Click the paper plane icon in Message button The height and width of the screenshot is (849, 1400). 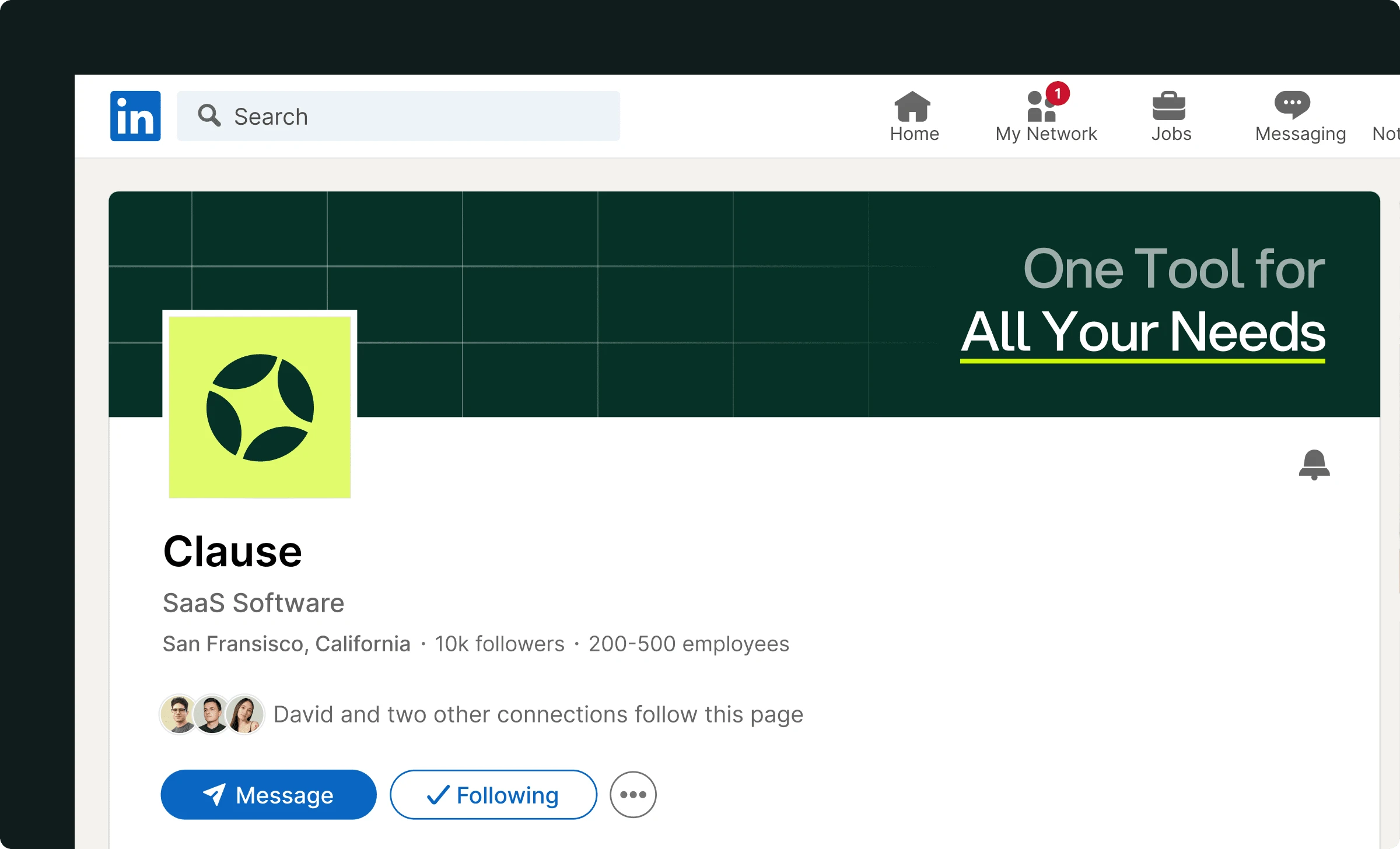pyautogui.click(x=214, y=794)
